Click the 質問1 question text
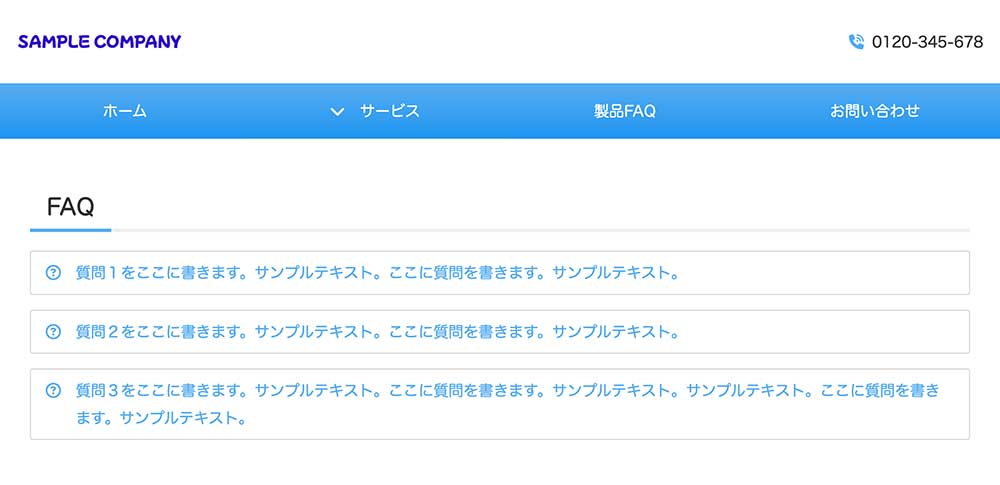 [378, 272]
